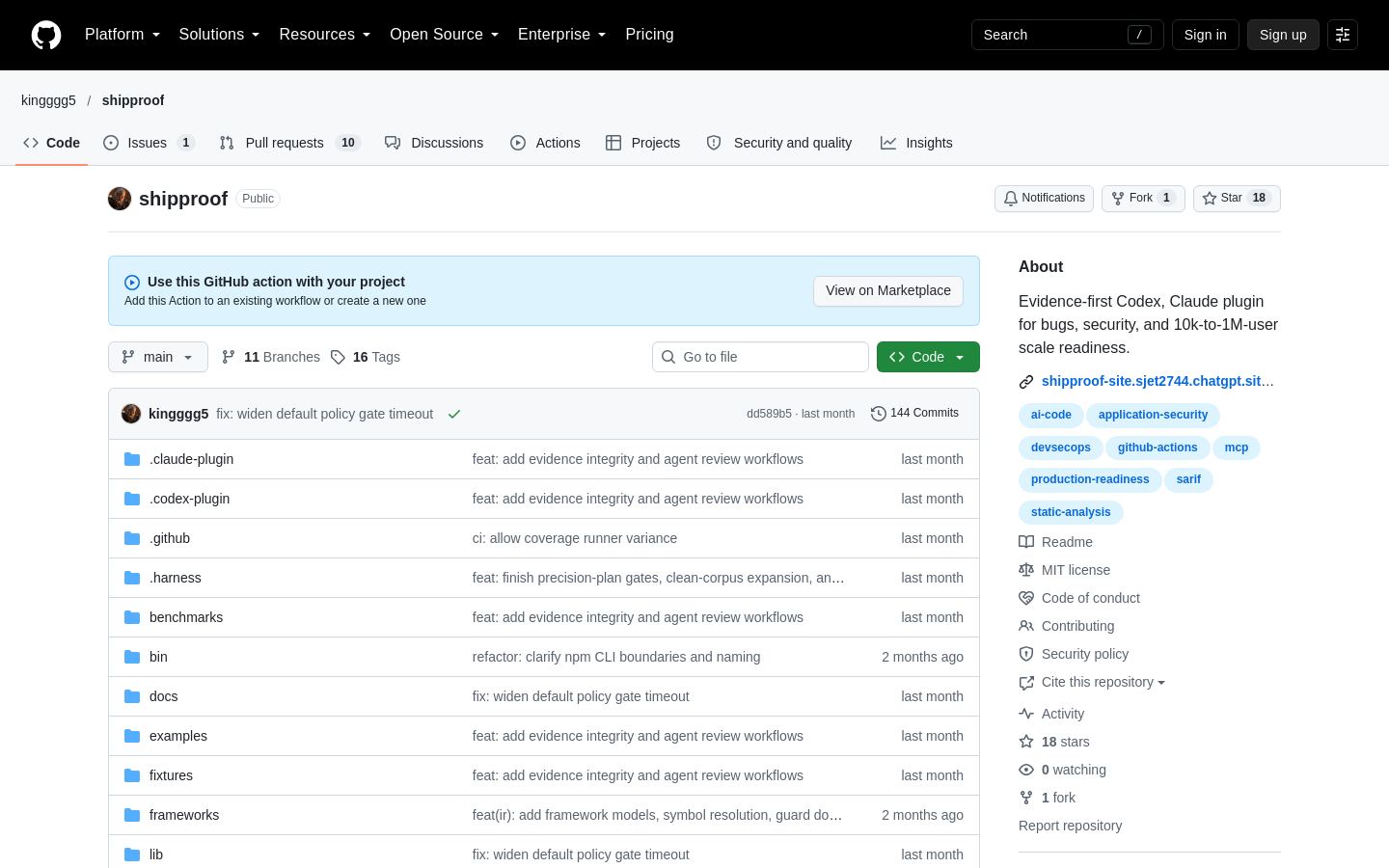The width and height of the screenshot is (1389, 868).
Task: Click the link icon beside site URL
Action: point(1026,382)
